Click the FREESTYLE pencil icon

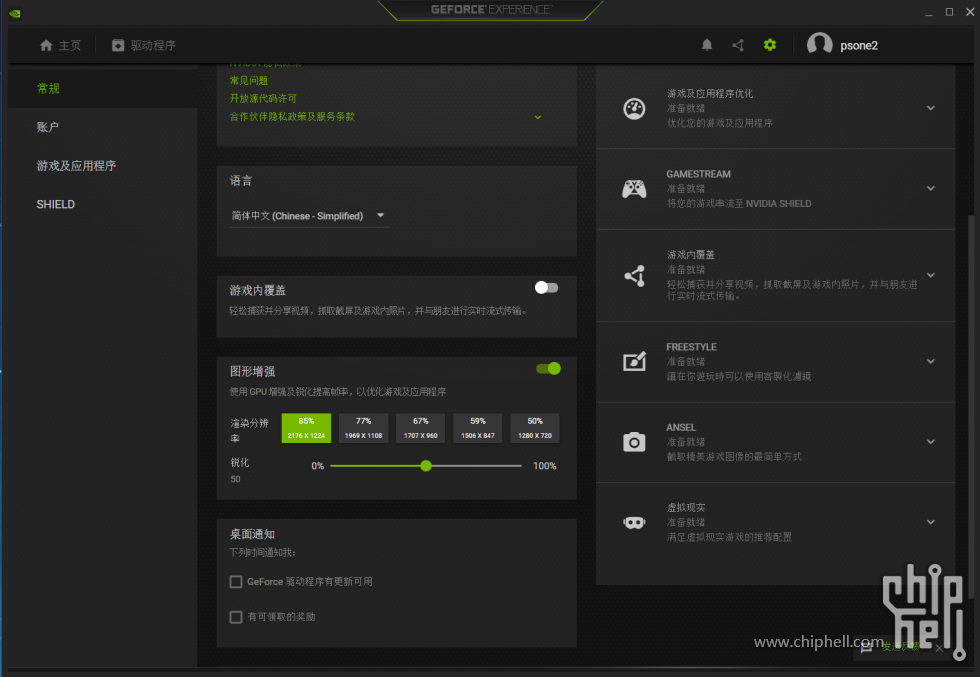click(634, 361)
